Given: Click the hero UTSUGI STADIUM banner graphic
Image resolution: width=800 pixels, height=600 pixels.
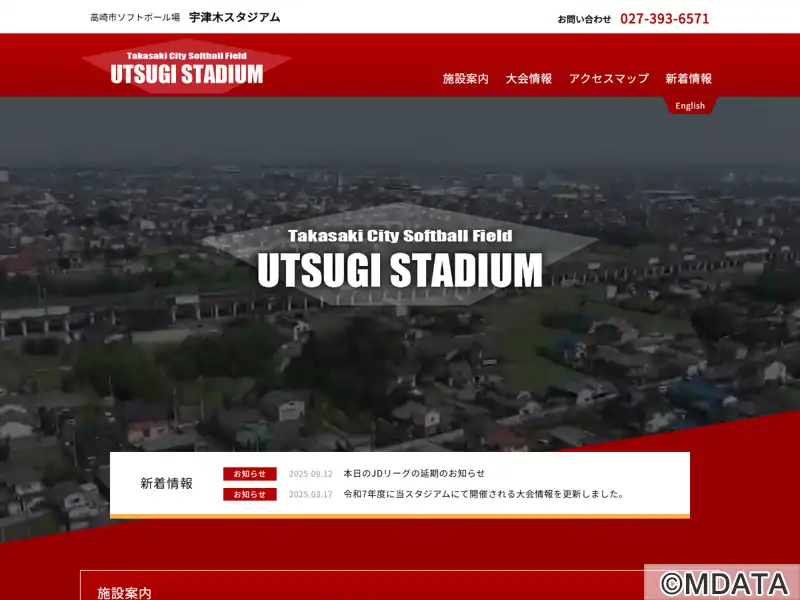Looking at the screenshot, I should pos(400,255).
